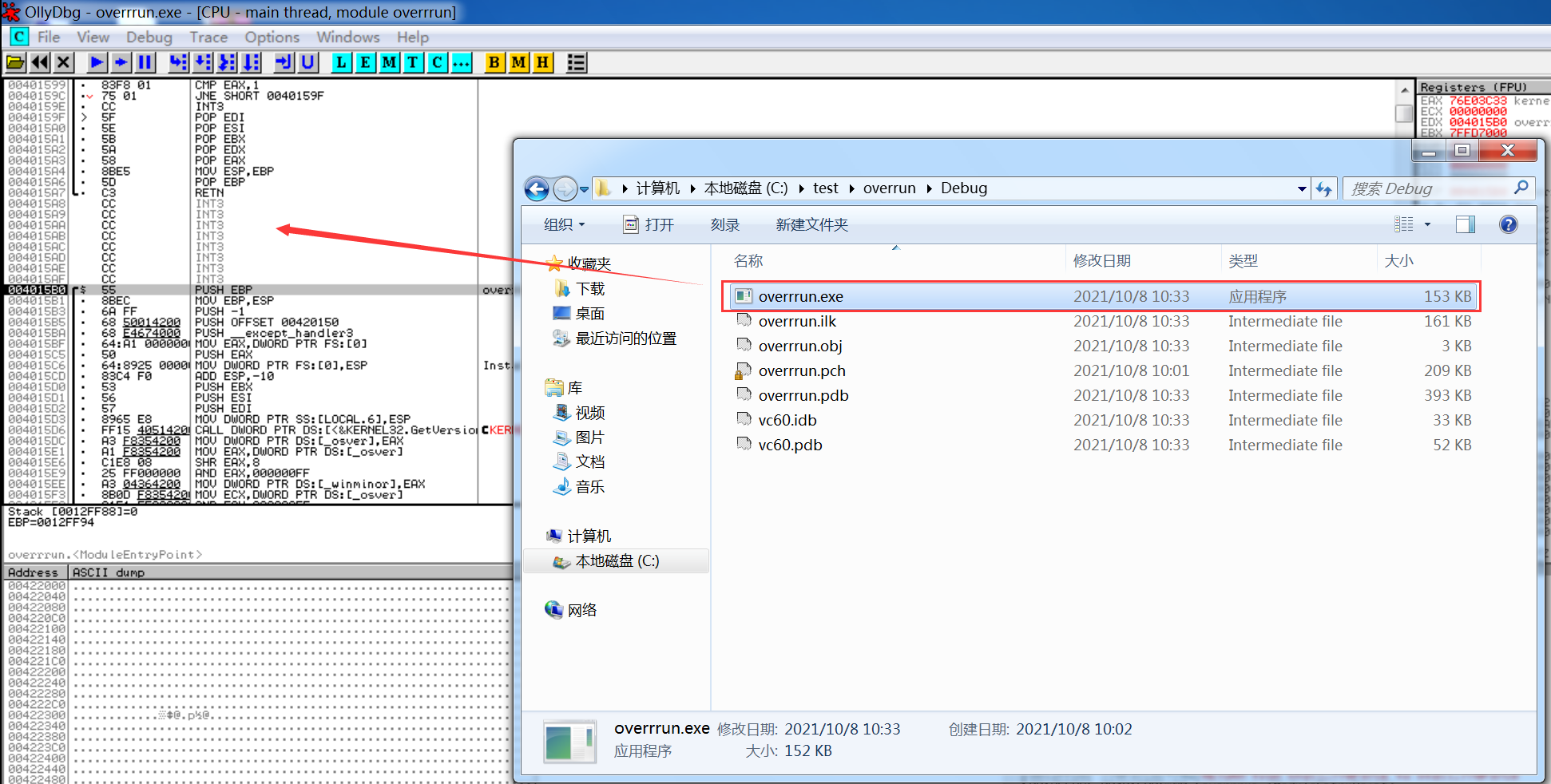Viewport: 1551px width, 784px height.
Task: Open the Trace menu in OllyDbg
Action: pos(208,37)
